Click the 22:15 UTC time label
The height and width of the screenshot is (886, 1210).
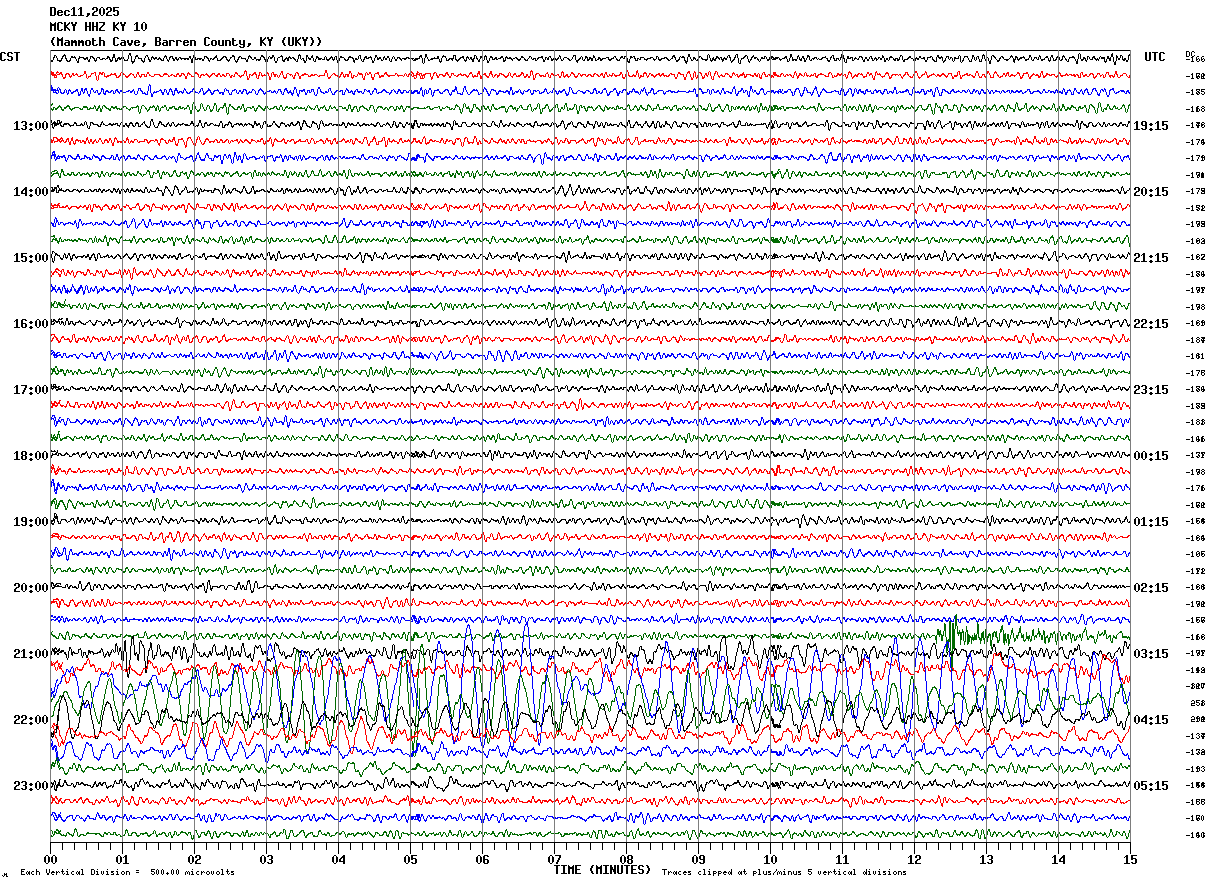[x=1151, y=324]
